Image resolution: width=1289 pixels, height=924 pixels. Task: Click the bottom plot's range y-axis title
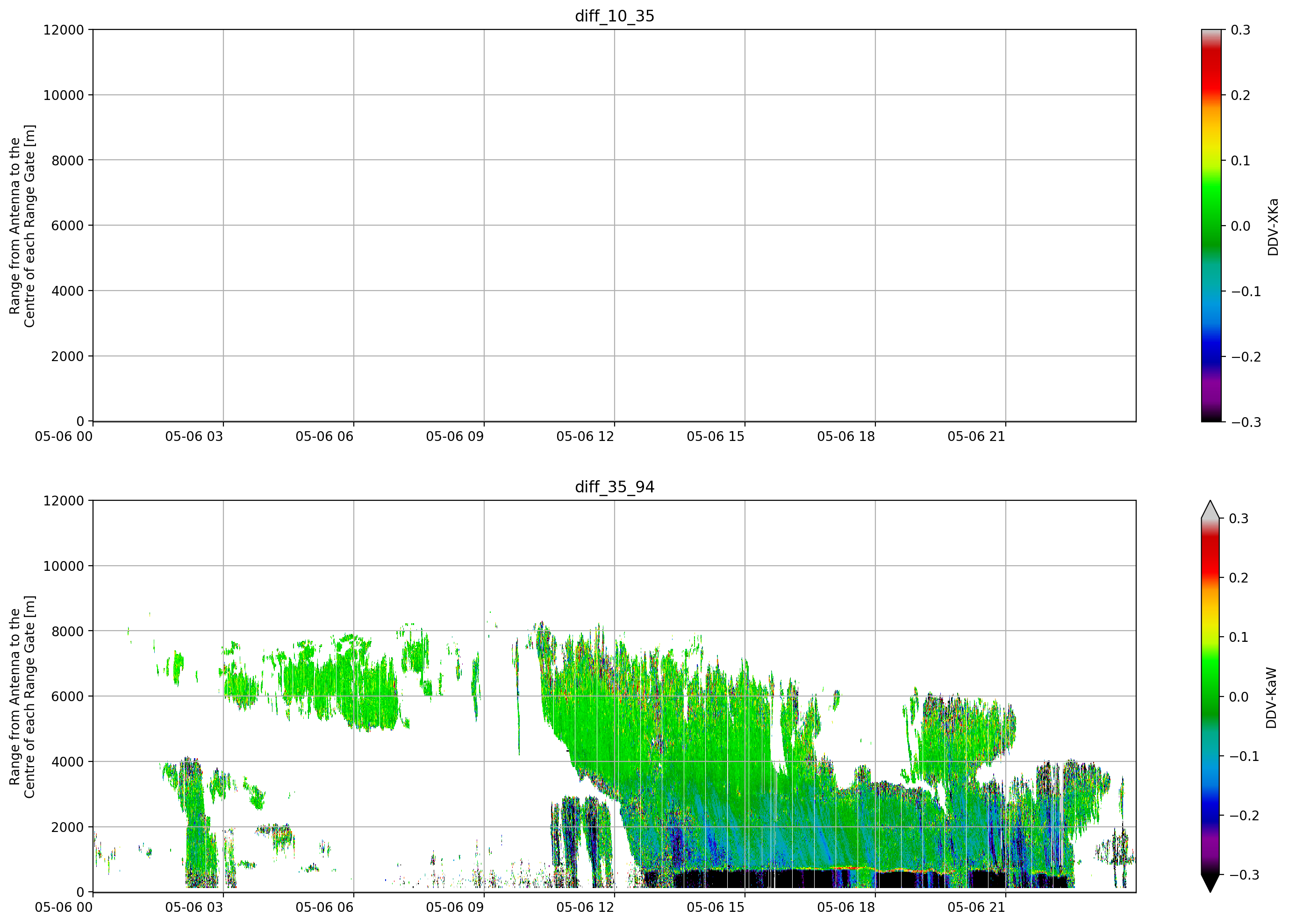click(x=22, y=697)
